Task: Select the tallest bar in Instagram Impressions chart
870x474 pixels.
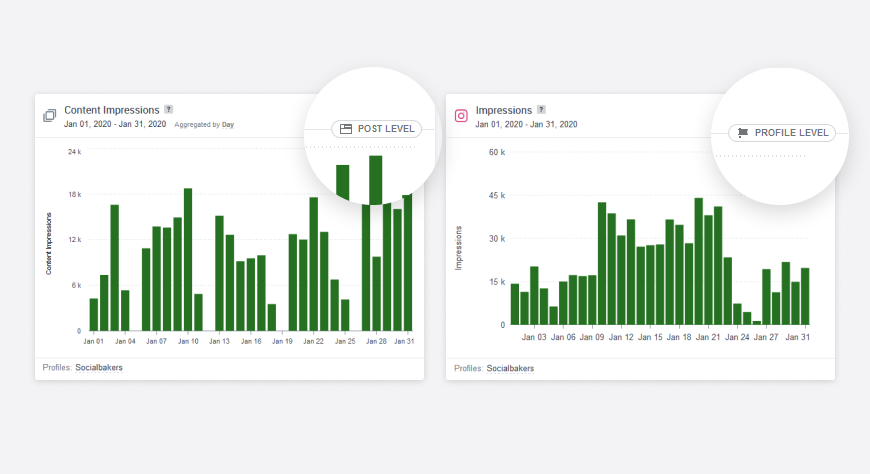Action: (x=699, y=261)
